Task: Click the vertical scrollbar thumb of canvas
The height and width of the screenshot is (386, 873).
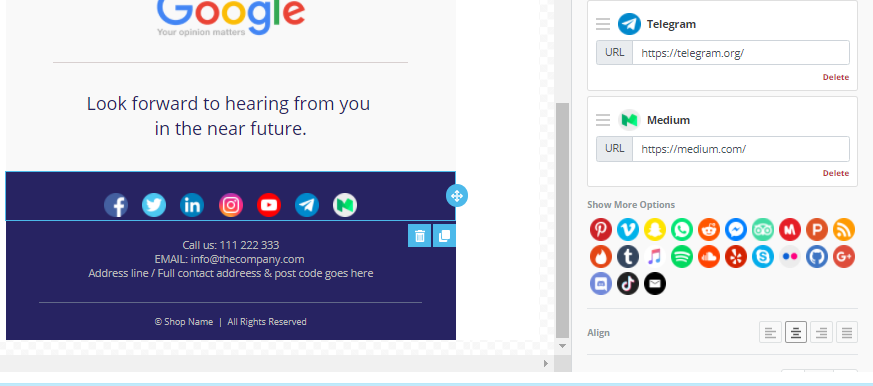Action: [x=562, y=220]
